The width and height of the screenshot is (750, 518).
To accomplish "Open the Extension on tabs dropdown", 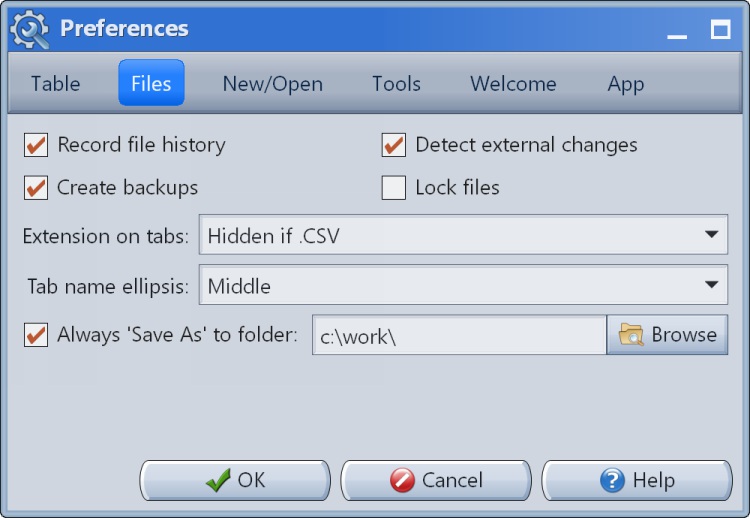I will [463, 235].
